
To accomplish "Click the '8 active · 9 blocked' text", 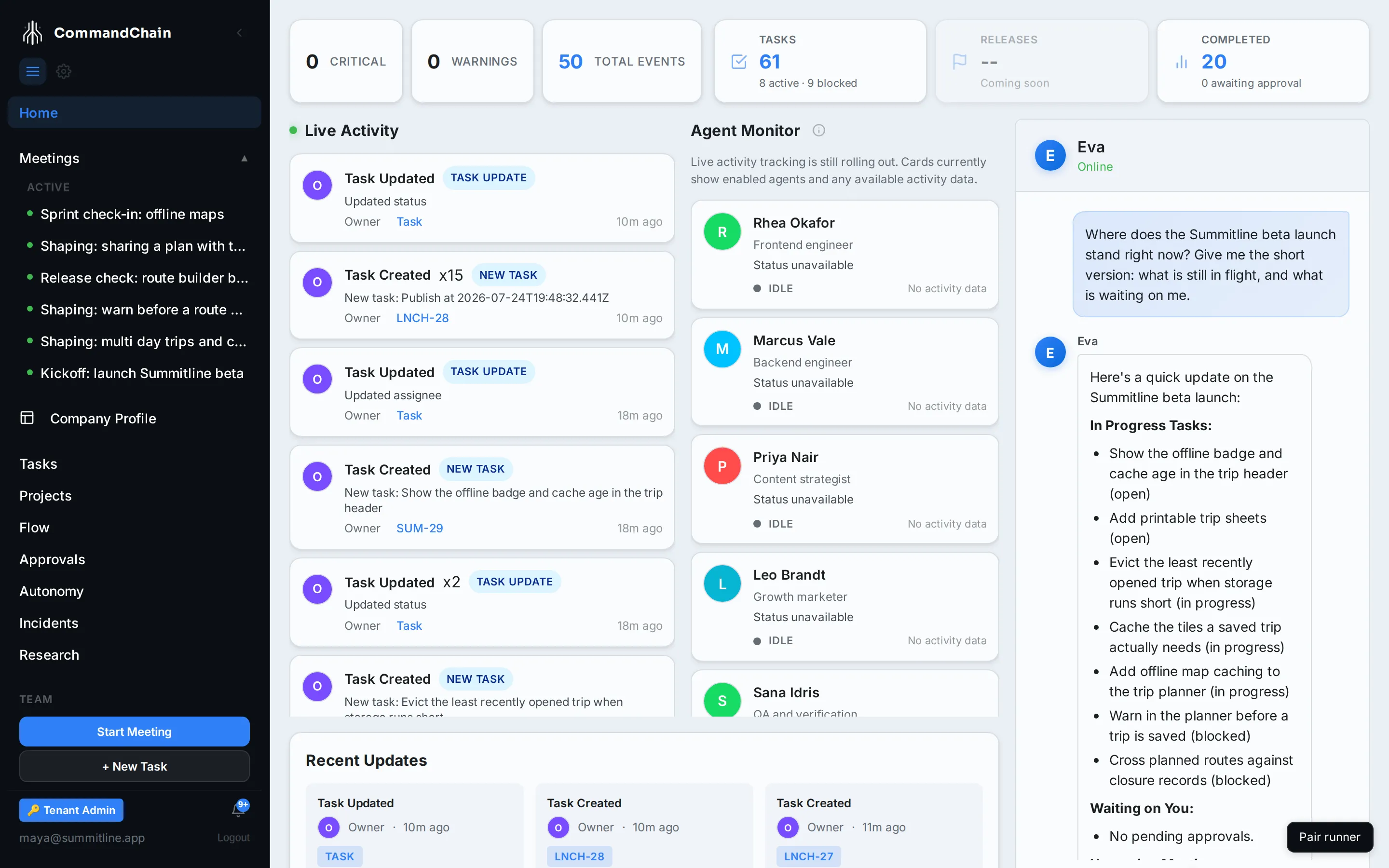I will pos(807,83).
